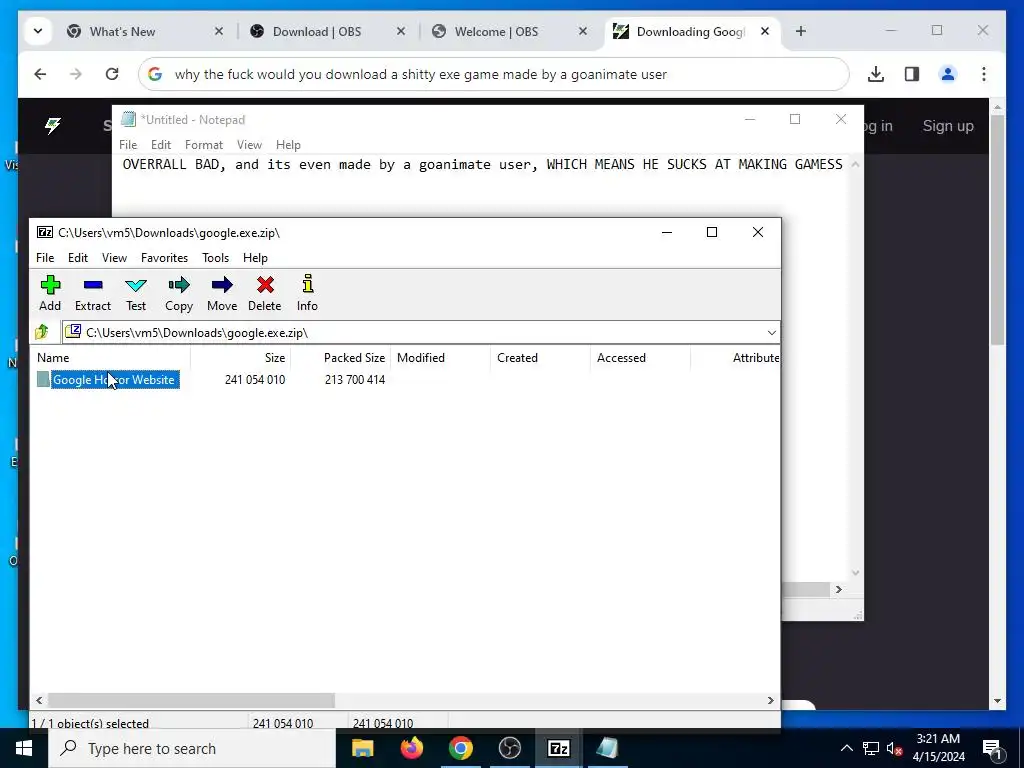The width and height of the screenshot is (1024, 768).
Task: Run Test on the archive in 7-Zip
Action: [136, 293]
